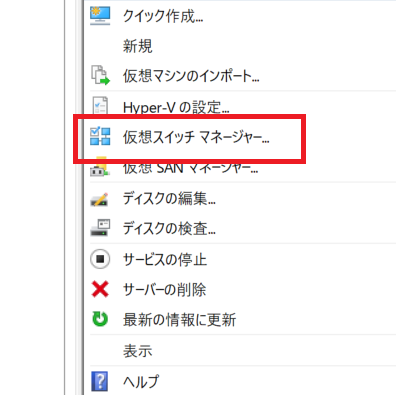Open the 表示 submenu
Viewport: 396px width, 395px height.
click(138, 351)
